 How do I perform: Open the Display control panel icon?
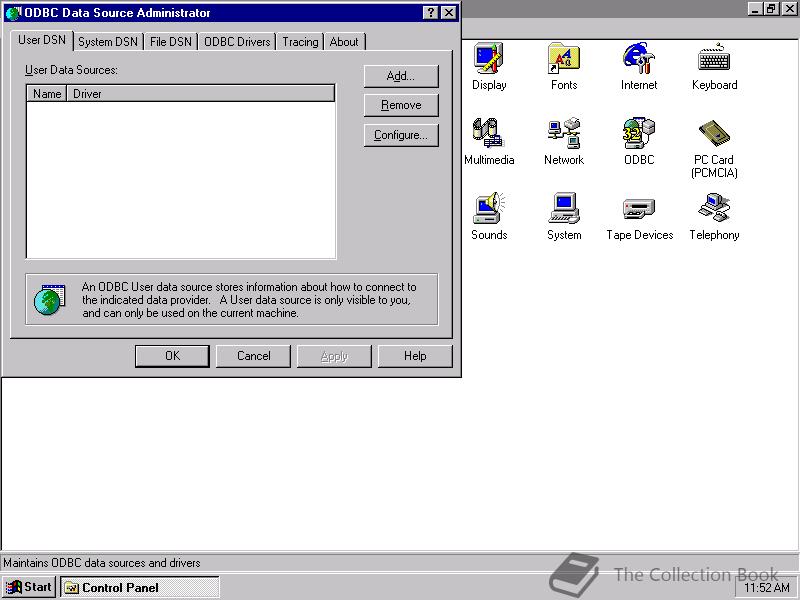[489, 66]
